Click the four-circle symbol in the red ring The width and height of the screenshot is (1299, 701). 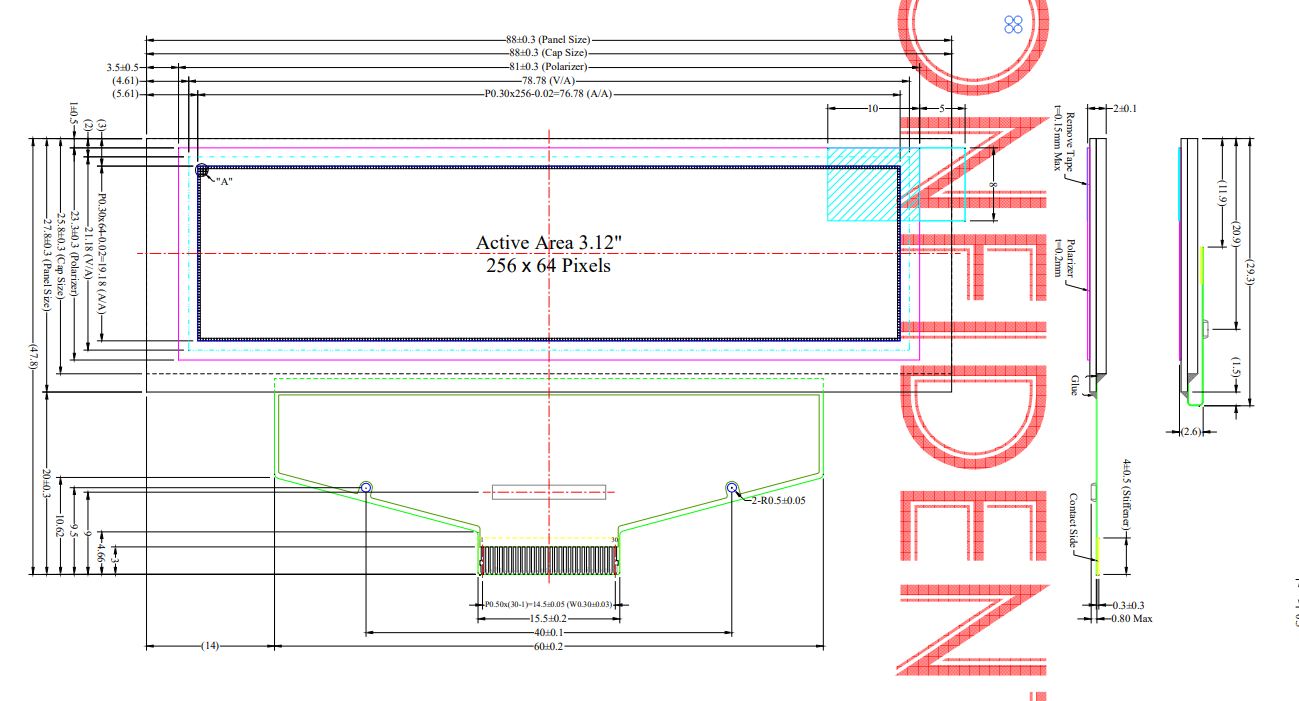1012,24
